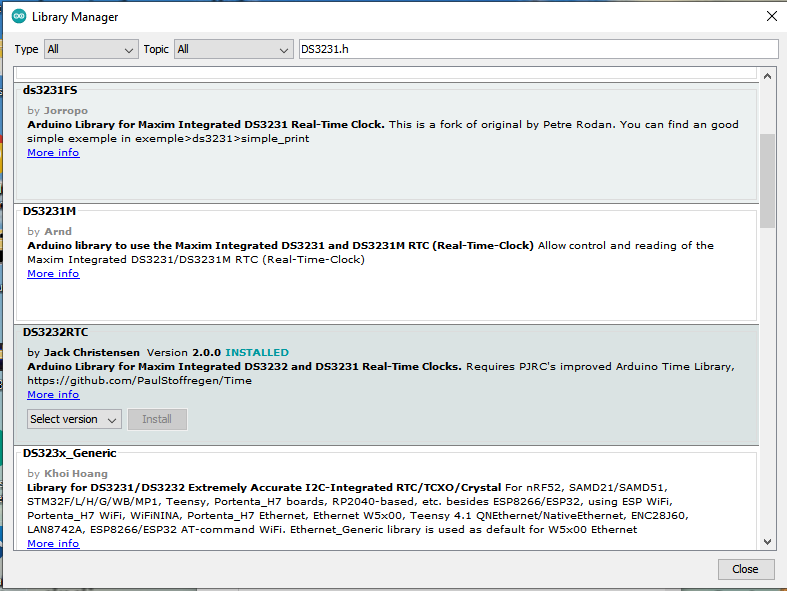Click the Arduino logo icon in title bar
This screenshot has width=787, height=591.
coord(19,17)
